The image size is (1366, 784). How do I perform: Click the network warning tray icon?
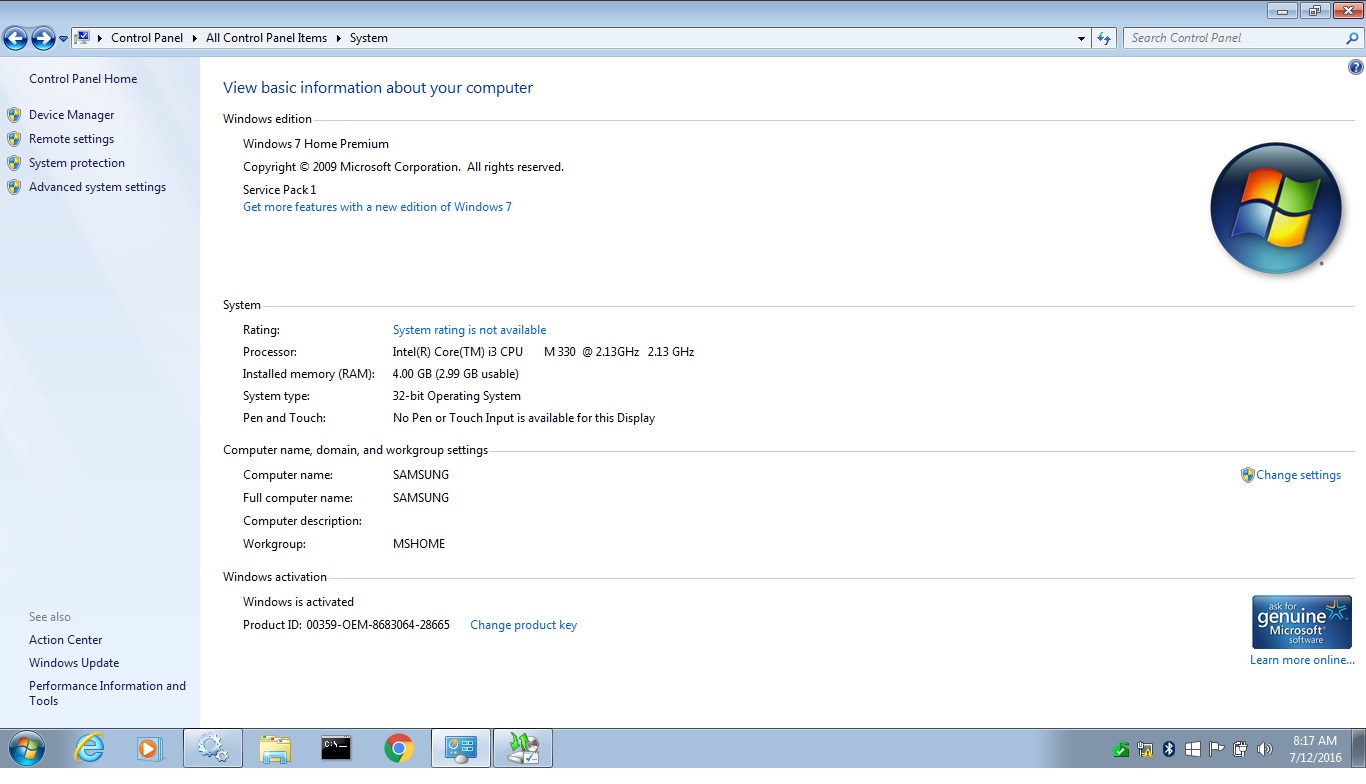point(1146,749)
